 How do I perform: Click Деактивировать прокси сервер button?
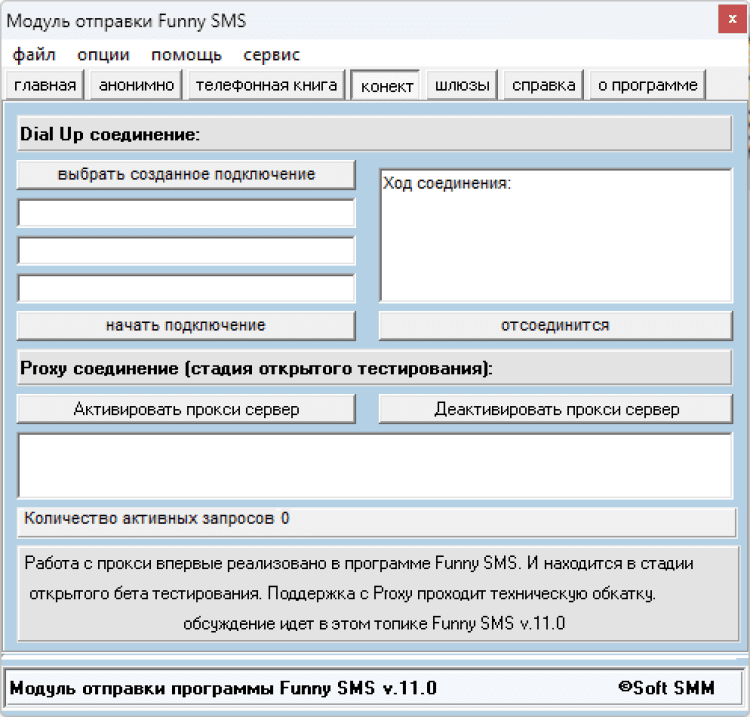(x=555, y=409)
